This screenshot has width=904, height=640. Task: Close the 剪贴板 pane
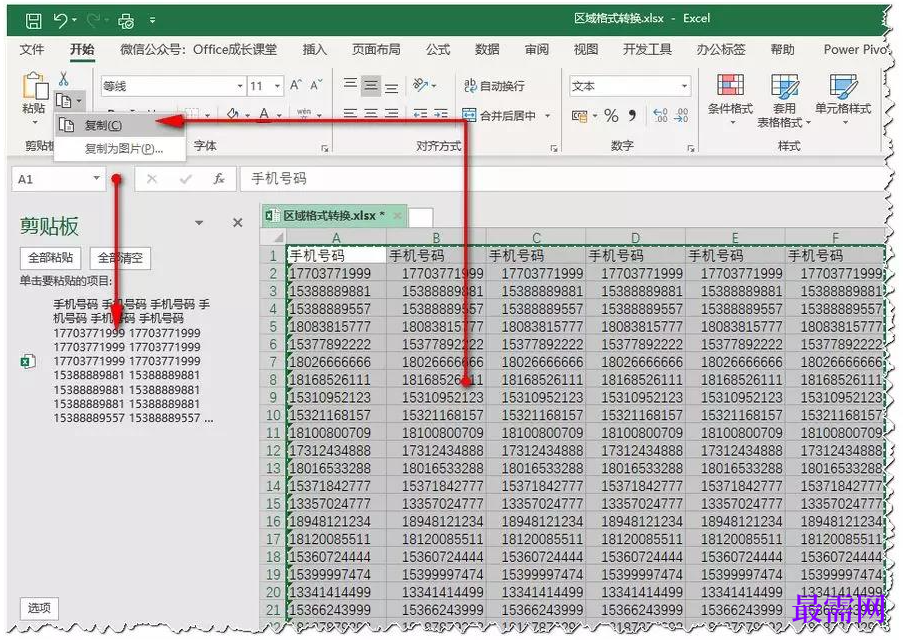[238, 223]
